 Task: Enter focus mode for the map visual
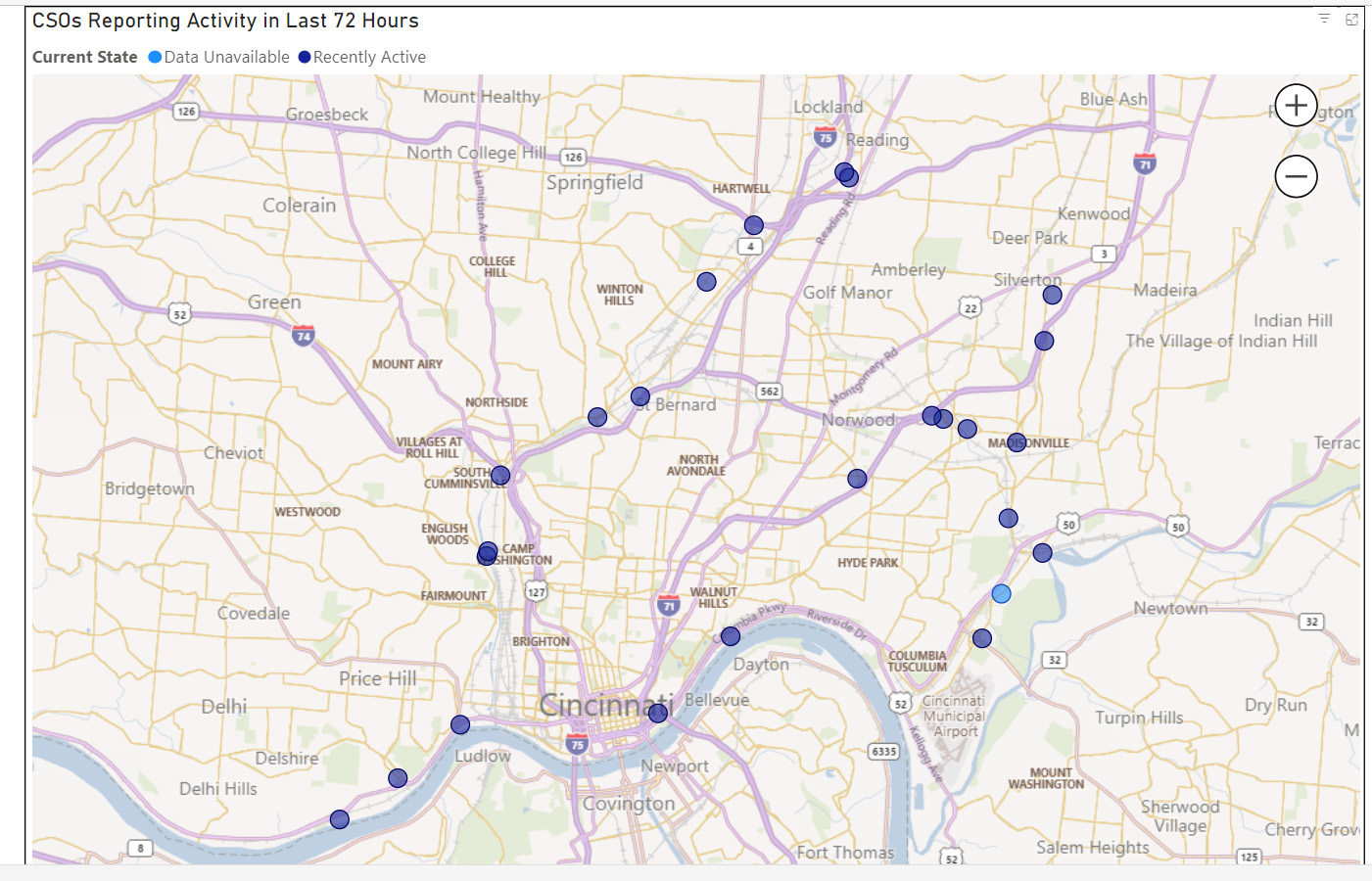click(x=1351, y=19)
